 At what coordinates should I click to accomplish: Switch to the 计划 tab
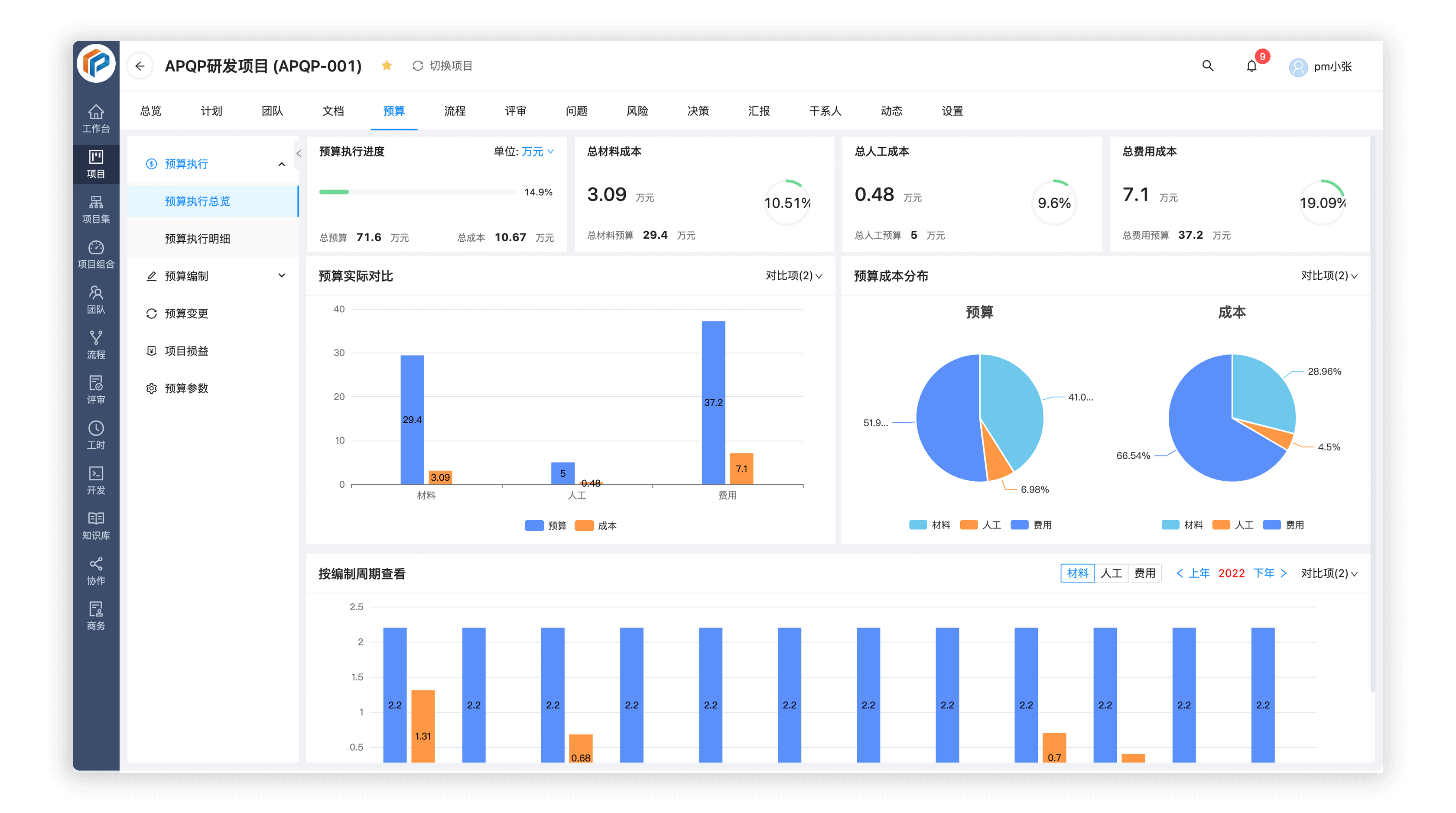(211, 111)
